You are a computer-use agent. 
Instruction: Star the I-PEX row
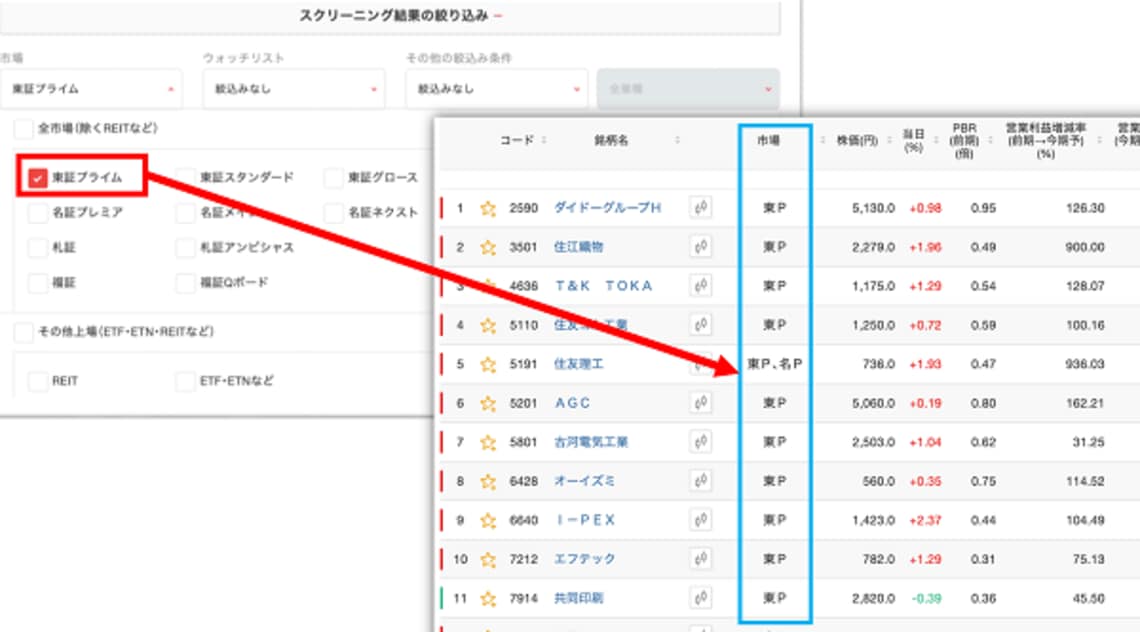click(x=488, y=521)
